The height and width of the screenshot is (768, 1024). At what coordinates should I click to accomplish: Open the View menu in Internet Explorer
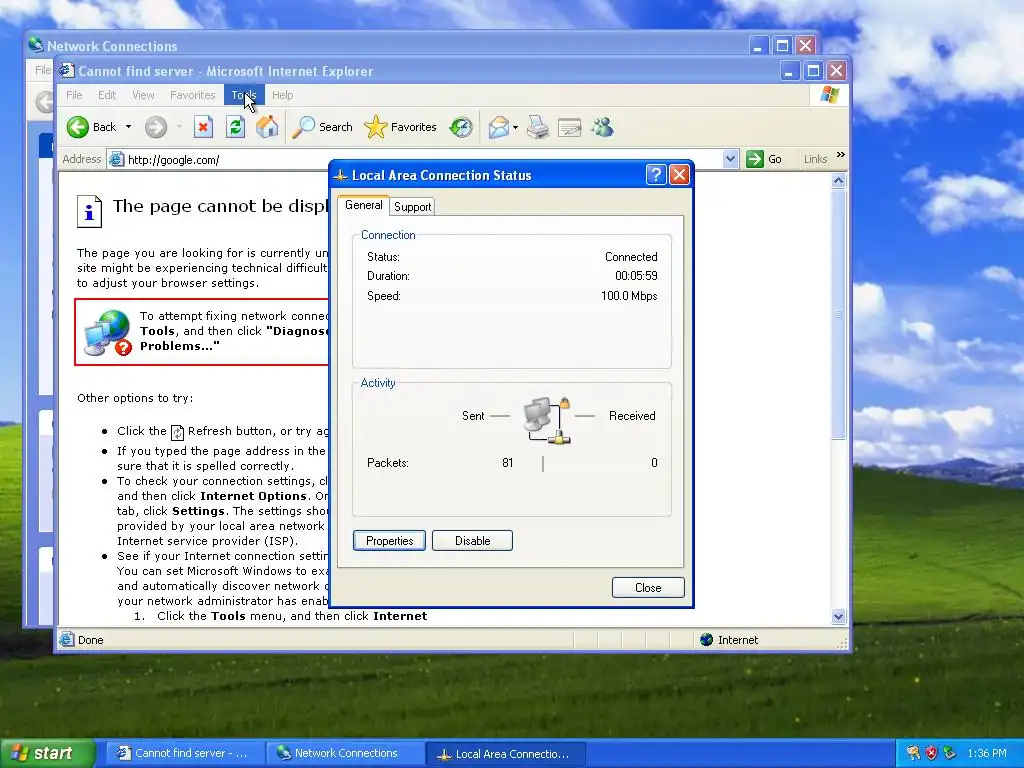point(143,95)
